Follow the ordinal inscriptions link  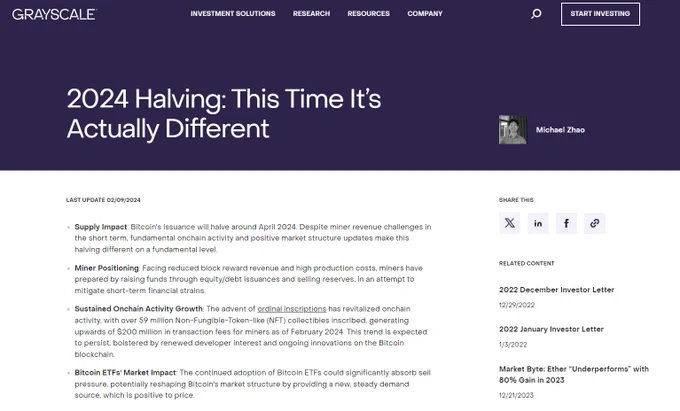pos(292,309)
